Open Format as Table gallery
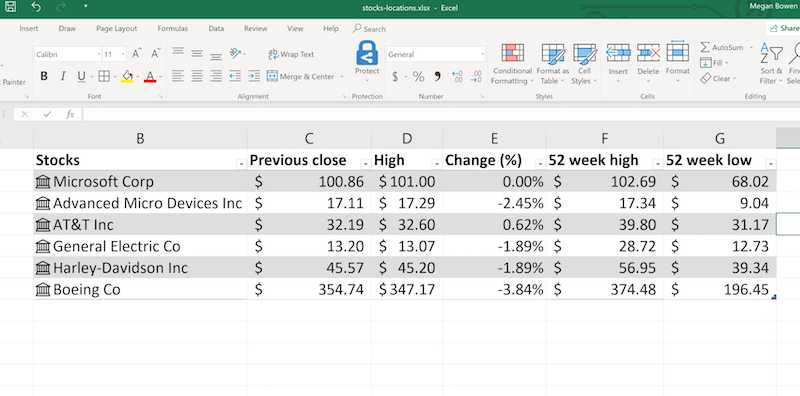This screenshot has width=800, height=396. pyautogui.click(x=553, y=64)
